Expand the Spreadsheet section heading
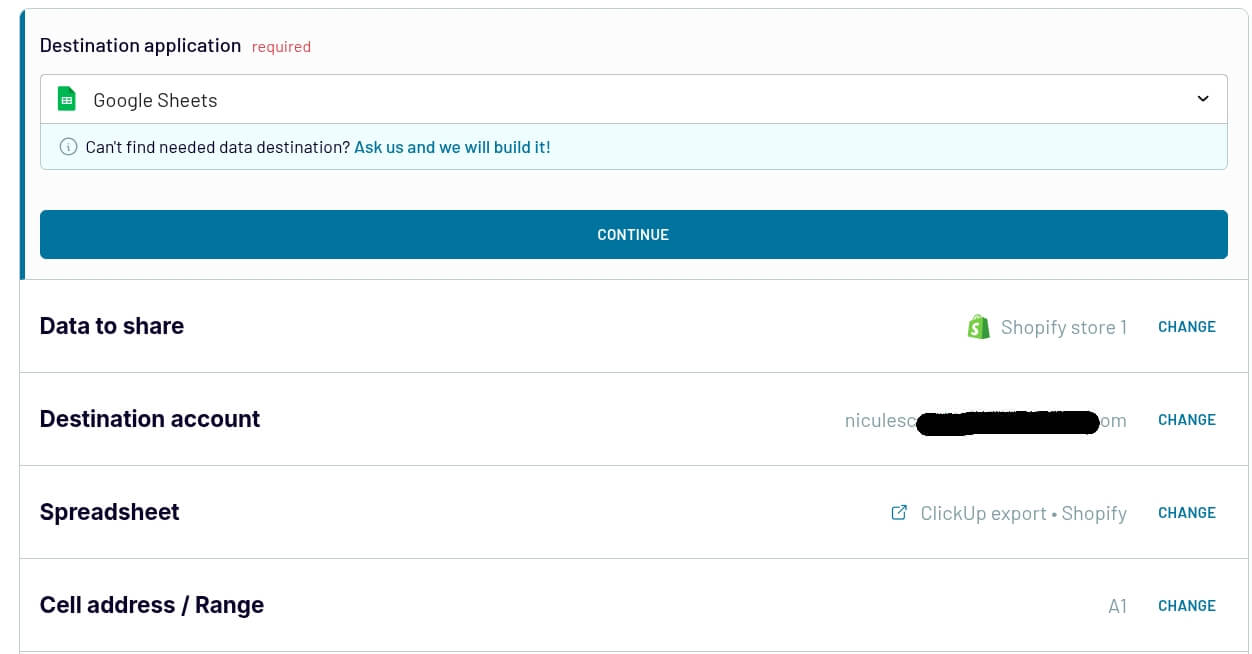The image size is (1252, 654). 110,512
